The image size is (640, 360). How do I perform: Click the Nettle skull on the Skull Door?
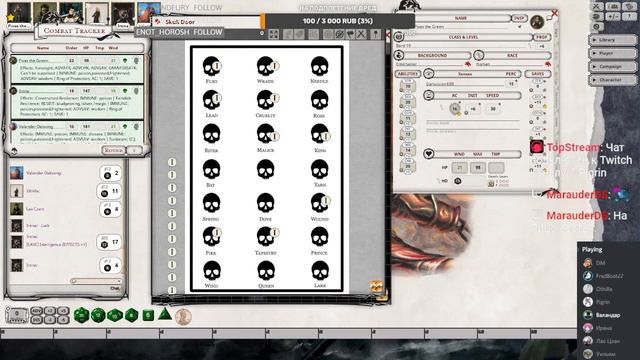[x=319, y=66]
